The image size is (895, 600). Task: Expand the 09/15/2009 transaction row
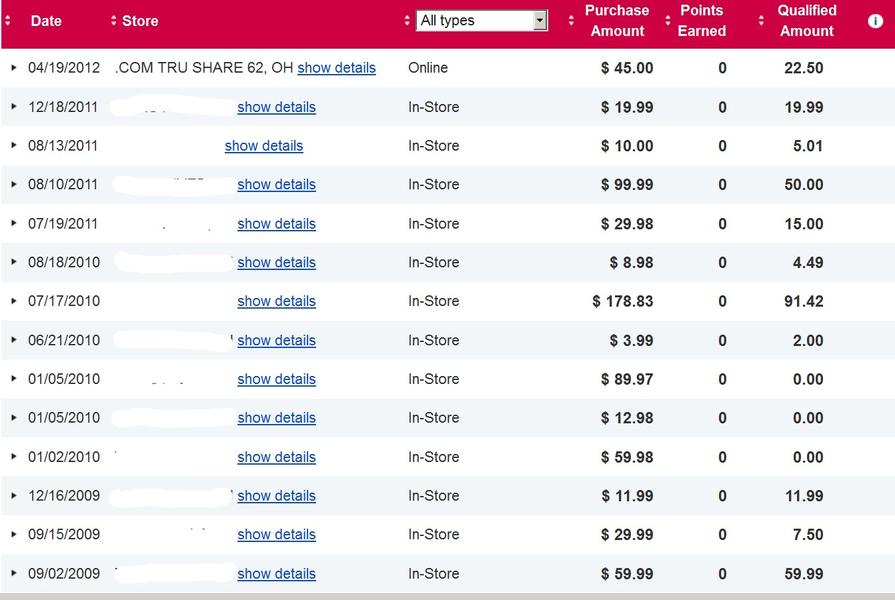pyautogui.click(x=14, y=534)
